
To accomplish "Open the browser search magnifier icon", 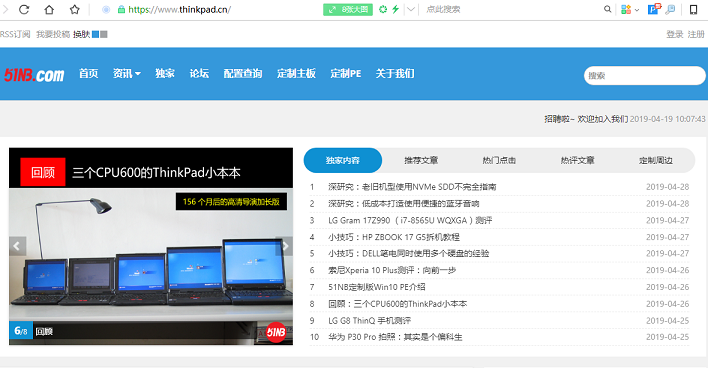I will click(608, 9).
